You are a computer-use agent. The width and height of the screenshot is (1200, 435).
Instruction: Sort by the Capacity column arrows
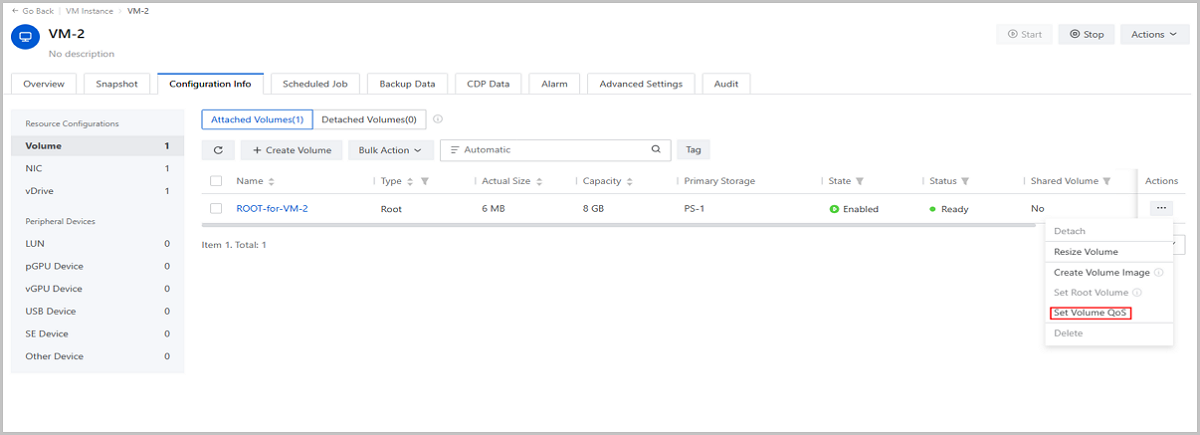(x=631, y=181)
